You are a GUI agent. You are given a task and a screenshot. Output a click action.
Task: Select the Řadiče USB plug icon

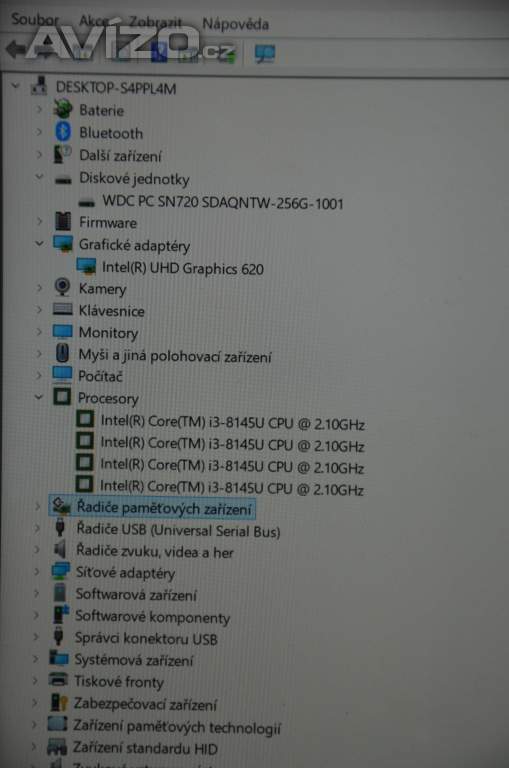click(x=60, y=528)
